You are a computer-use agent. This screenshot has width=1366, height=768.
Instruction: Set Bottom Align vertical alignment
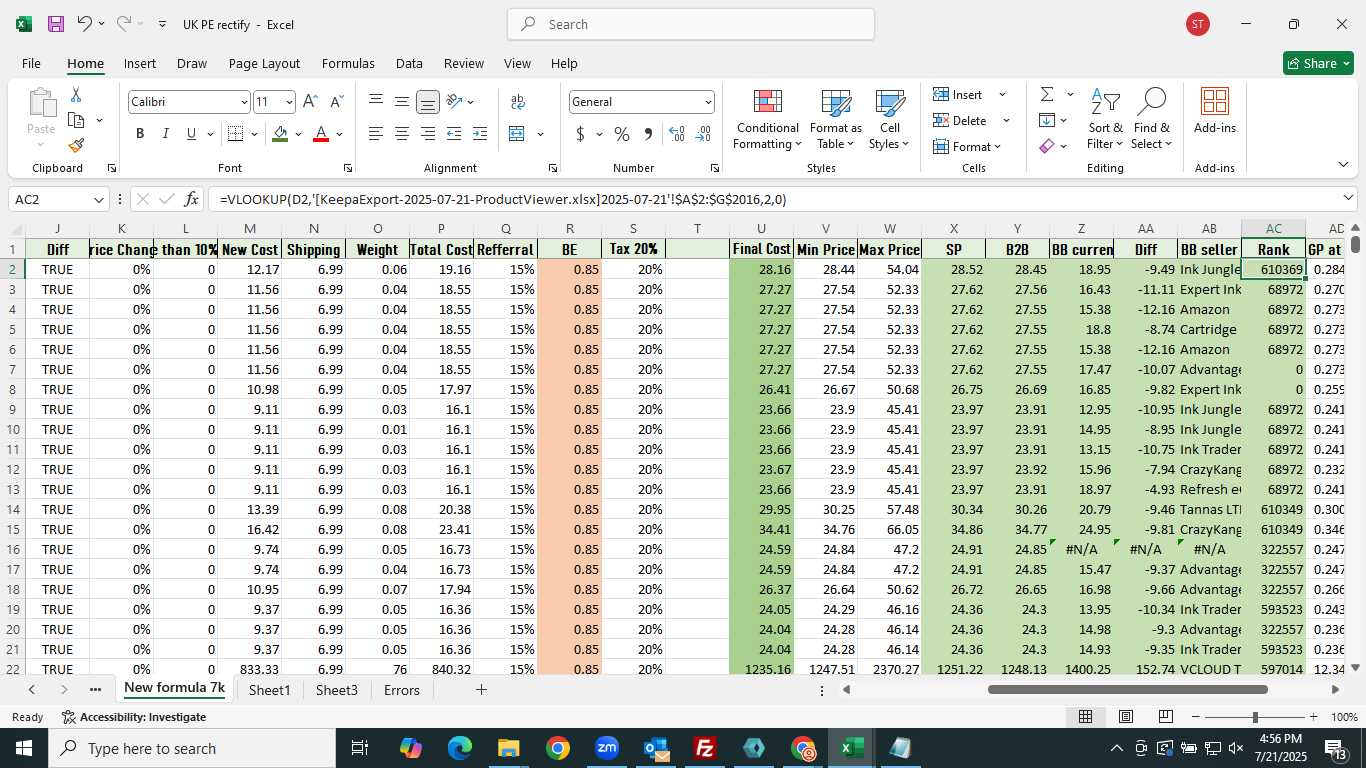428,102
